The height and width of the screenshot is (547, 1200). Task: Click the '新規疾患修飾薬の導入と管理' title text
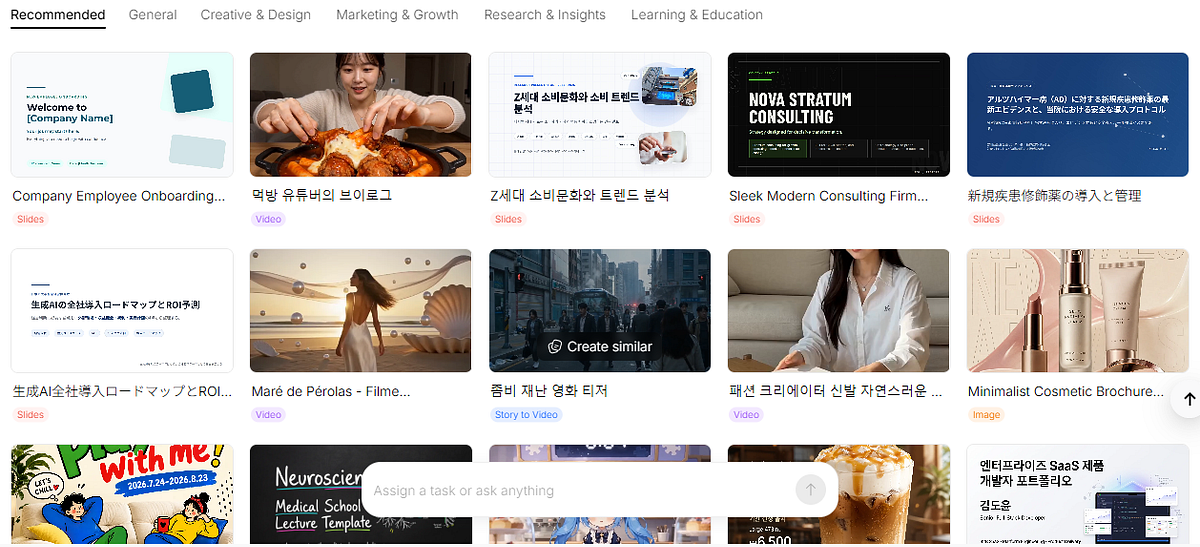pyautogui.click(x=1055, y=196)
